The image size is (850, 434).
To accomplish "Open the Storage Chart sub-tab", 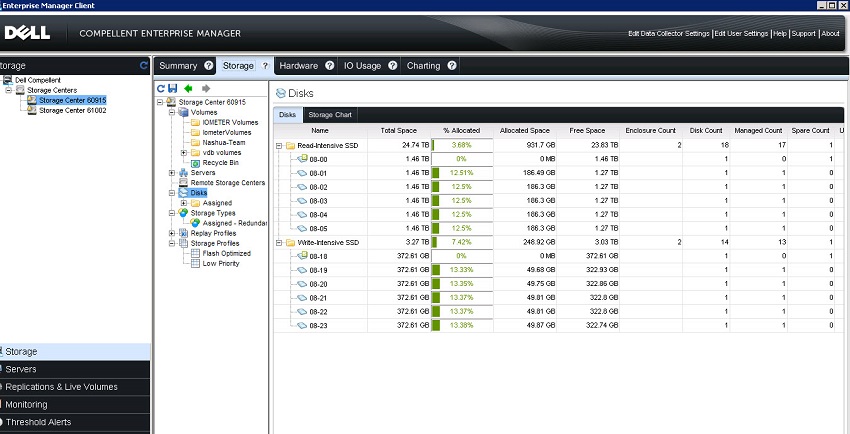I will [x=330, y=115].
